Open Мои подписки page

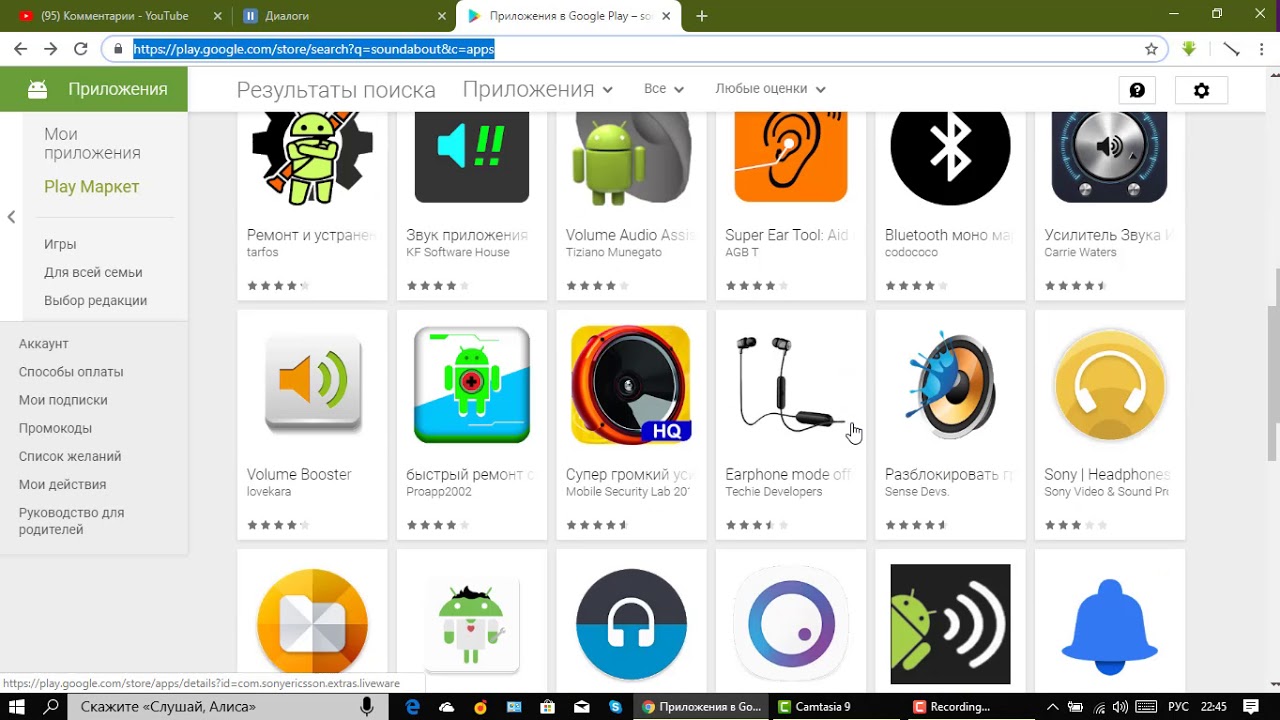coord(63,400)
